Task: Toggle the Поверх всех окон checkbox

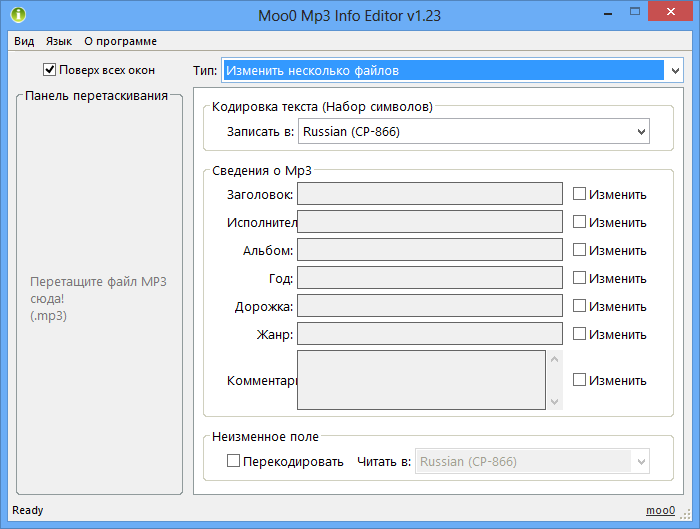Action: (x=50, y=70)
